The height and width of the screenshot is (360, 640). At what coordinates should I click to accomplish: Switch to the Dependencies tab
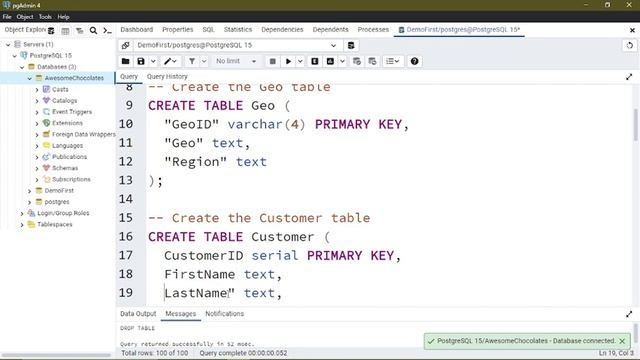coord(282,29)
